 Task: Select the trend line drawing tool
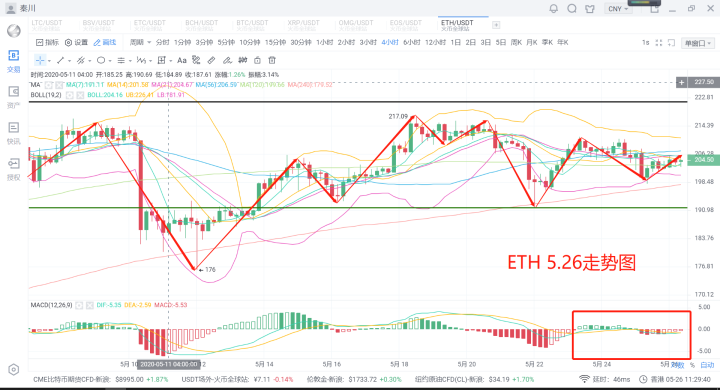[60, 60]
